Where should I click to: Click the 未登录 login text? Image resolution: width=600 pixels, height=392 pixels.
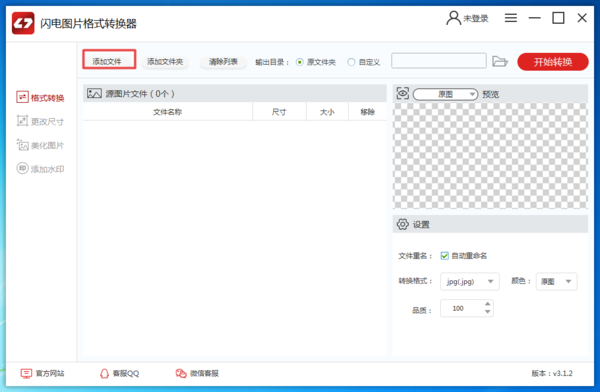[476, 18]
